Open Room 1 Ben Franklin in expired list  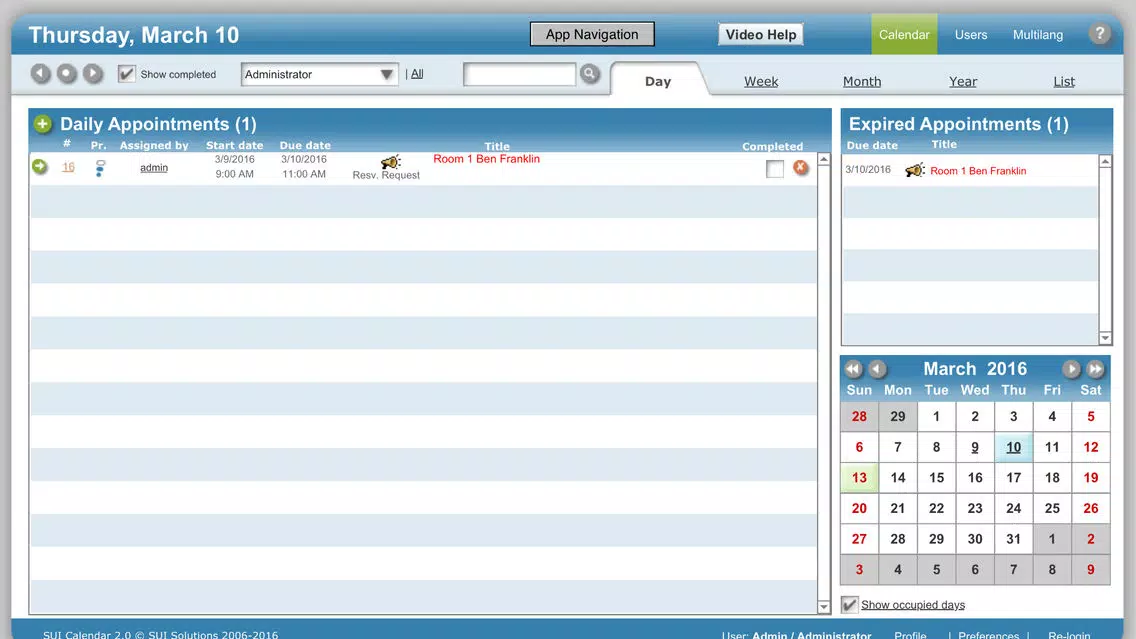point(977,171)
